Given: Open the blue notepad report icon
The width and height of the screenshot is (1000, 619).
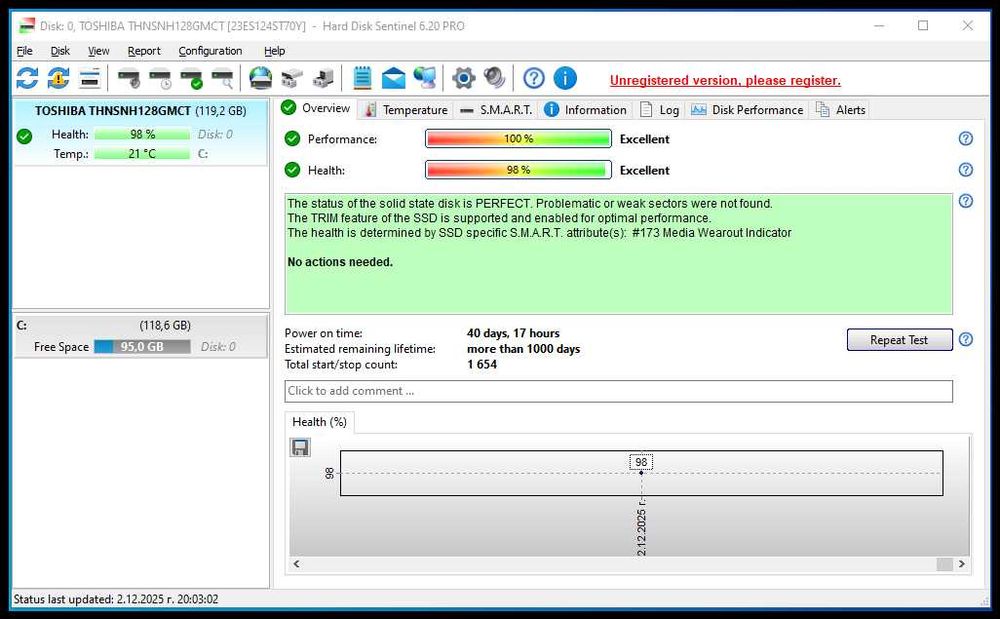Looking at the screenshot, I should coord(362,78).
